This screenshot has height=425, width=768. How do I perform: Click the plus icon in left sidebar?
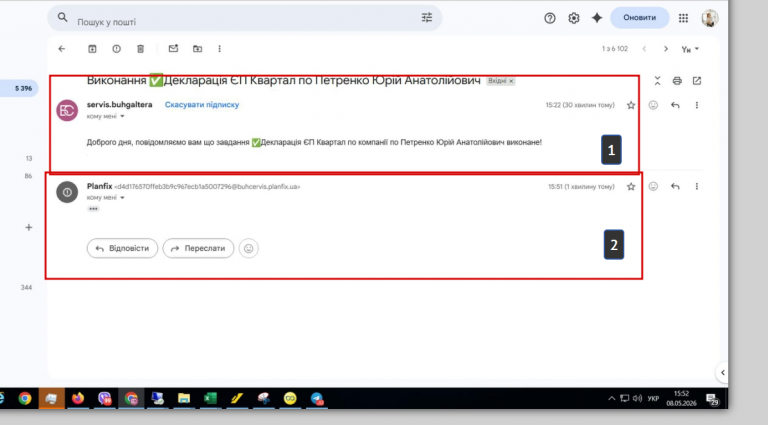pos(29,227)
